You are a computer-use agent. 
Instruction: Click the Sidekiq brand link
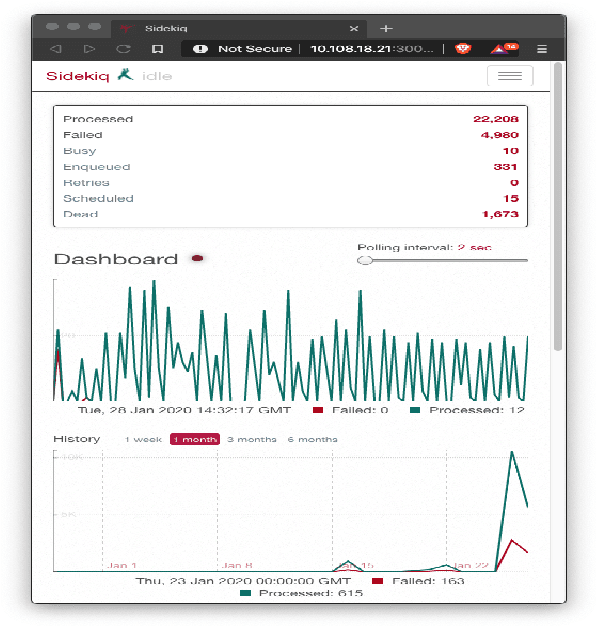tap(78, 76)
